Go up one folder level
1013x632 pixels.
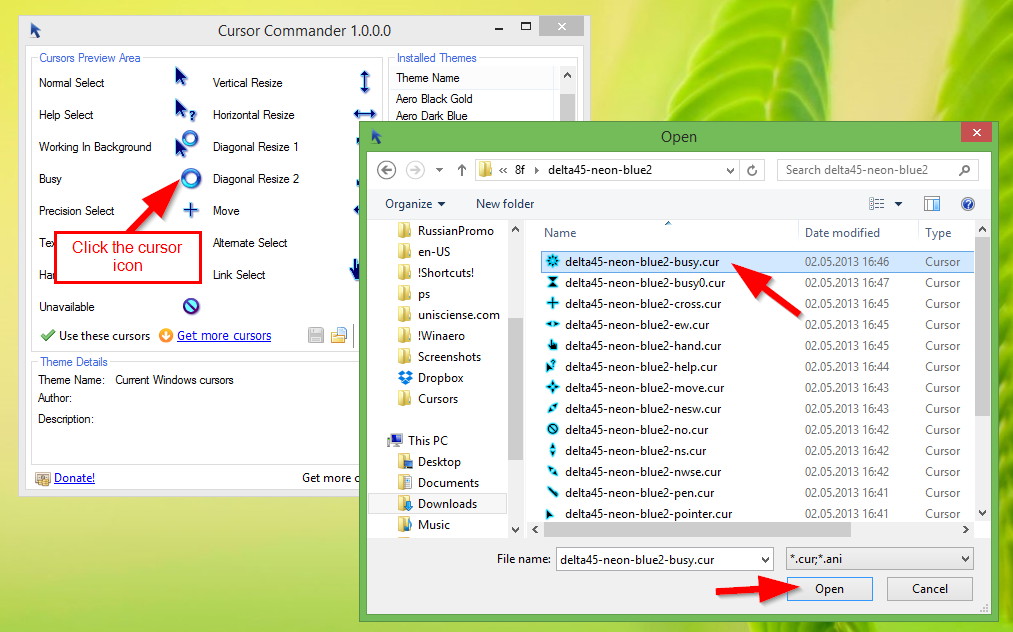pos(461,170)
